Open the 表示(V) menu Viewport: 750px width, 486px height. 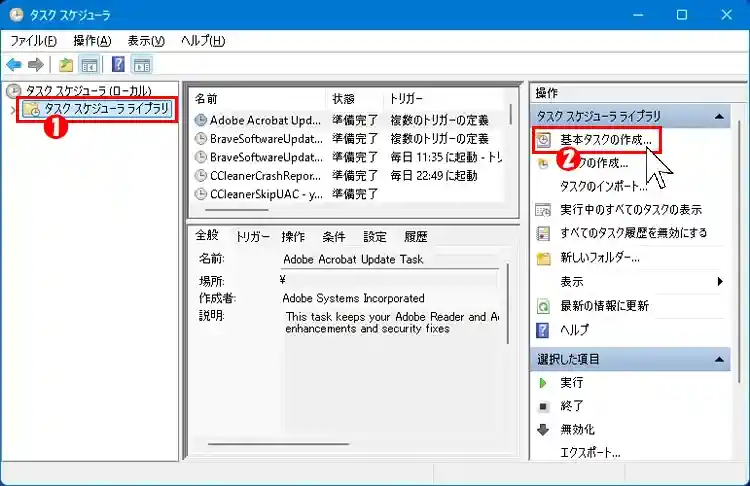point(146,41)
